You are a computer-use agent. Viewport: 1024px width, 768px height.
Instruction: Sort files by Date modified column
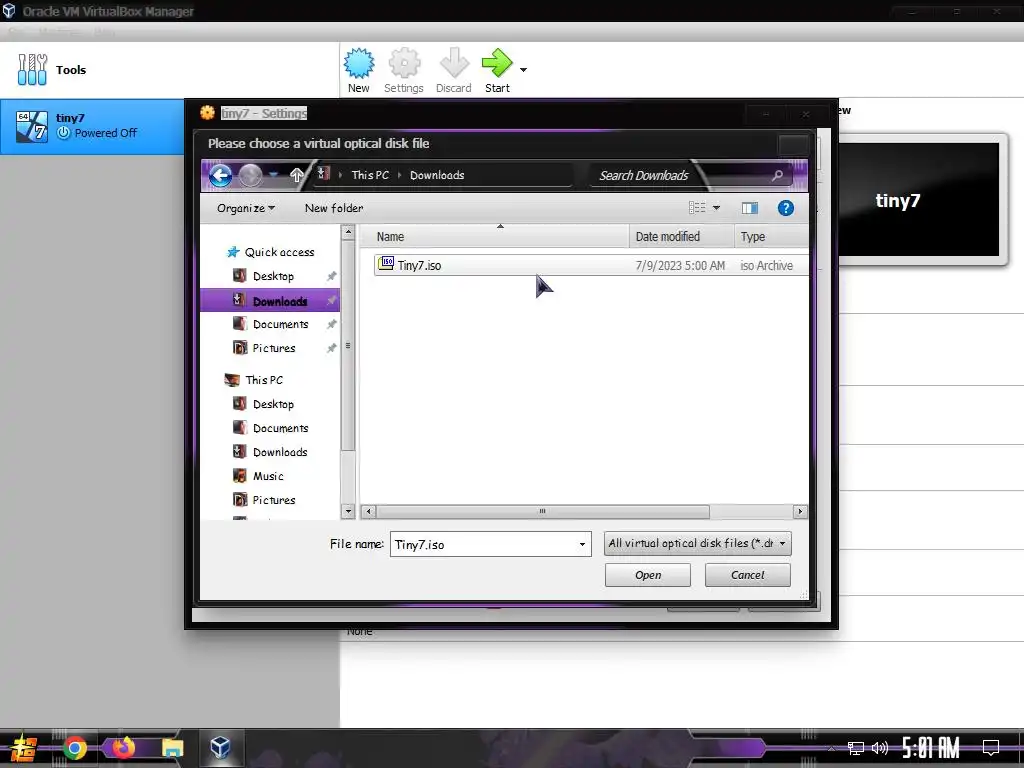click(x=681, y=236)
